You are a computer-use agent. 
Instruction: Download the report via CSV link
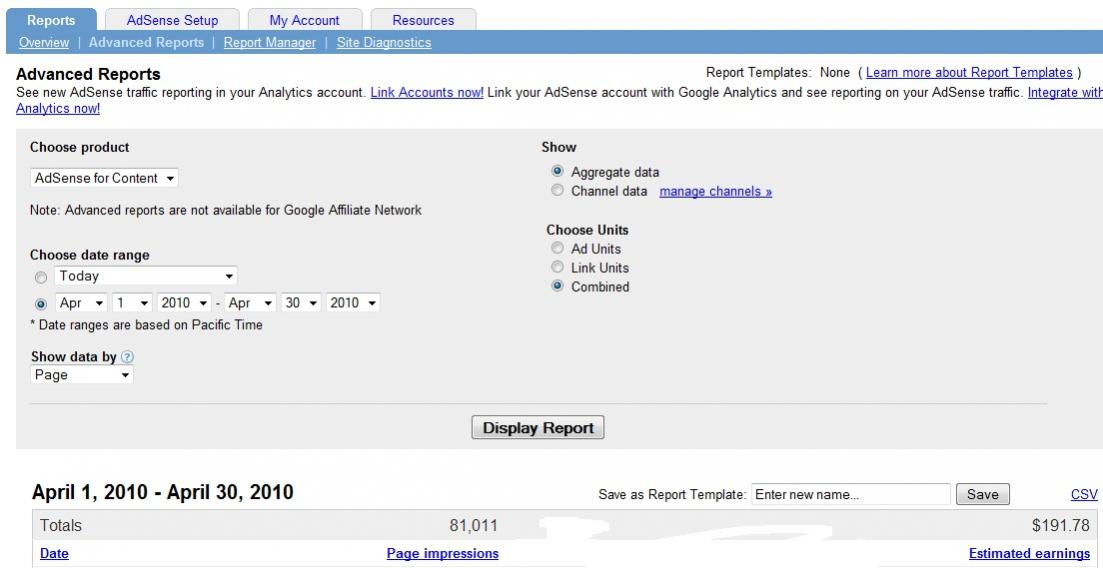[x=1084, y=494]
